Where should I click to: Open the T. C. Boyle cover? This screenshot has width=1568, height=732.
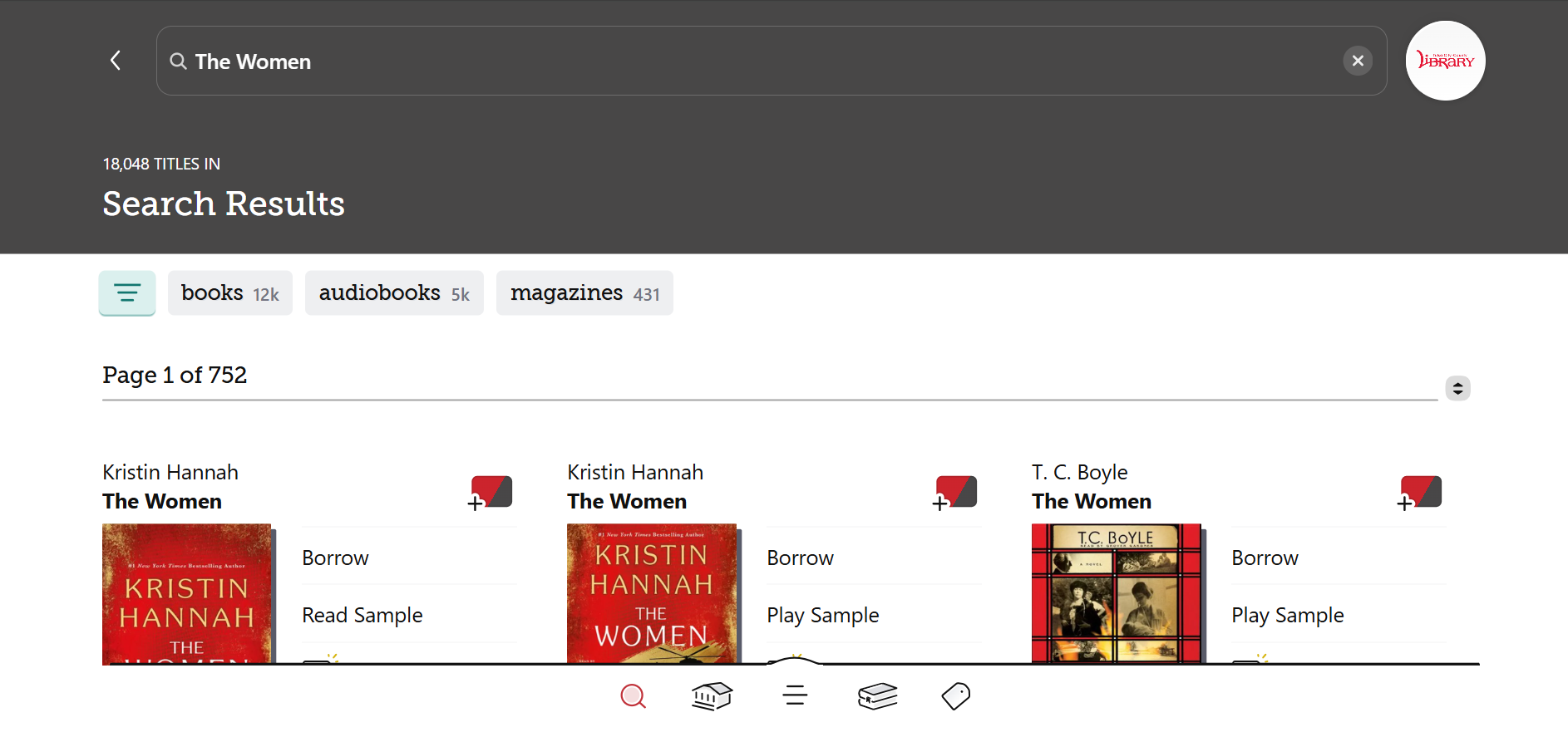tap(1117, 593)
